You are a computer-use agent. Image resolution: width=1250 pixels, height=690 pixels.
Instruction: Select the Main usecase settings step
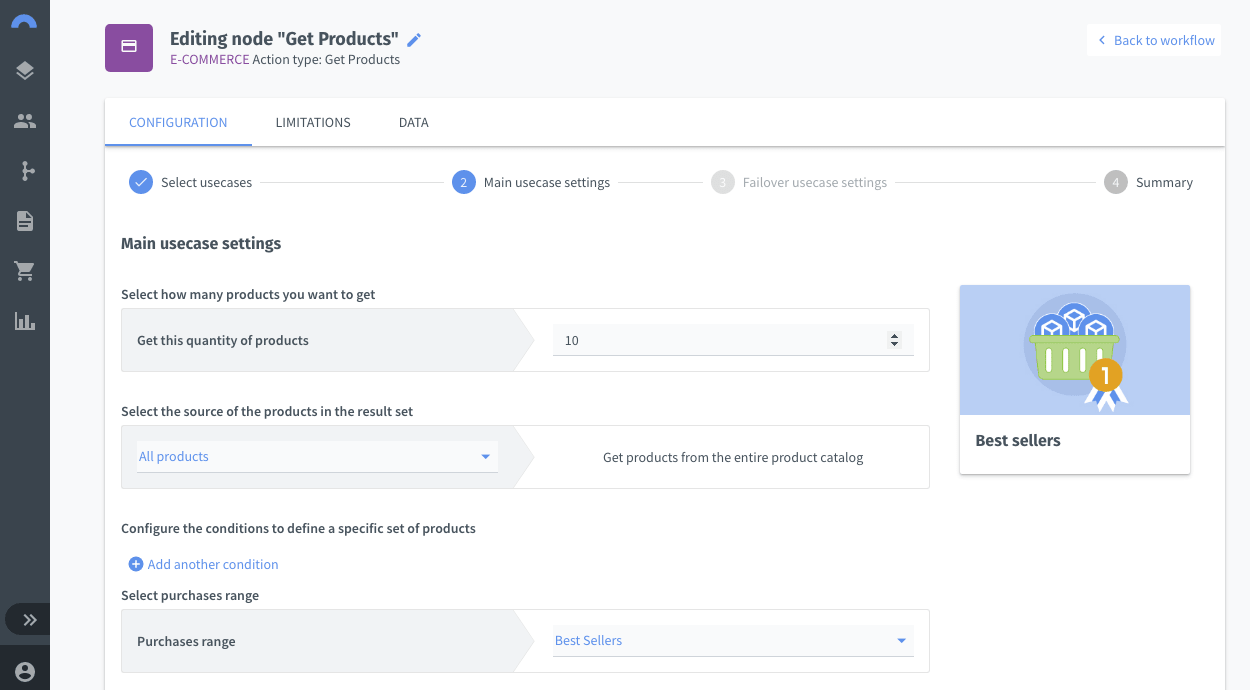531,182
